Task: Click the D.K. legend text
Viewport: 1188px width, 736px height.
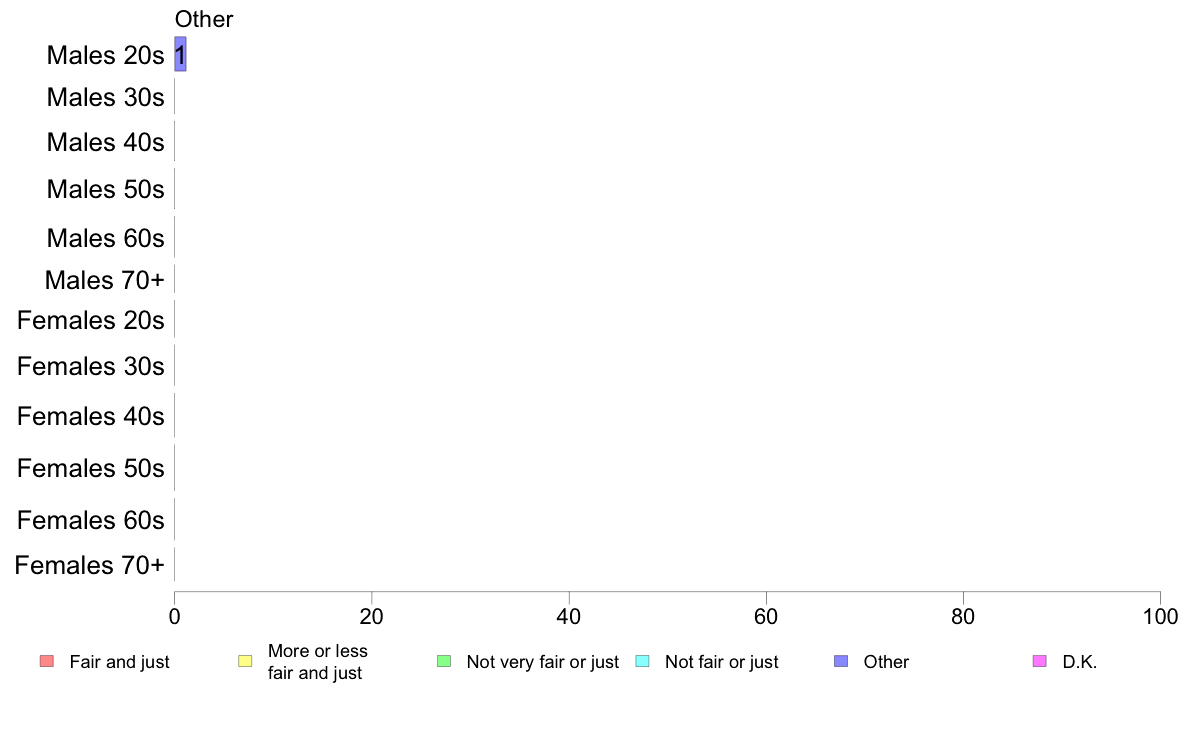Action: [x=1080, y=662]
